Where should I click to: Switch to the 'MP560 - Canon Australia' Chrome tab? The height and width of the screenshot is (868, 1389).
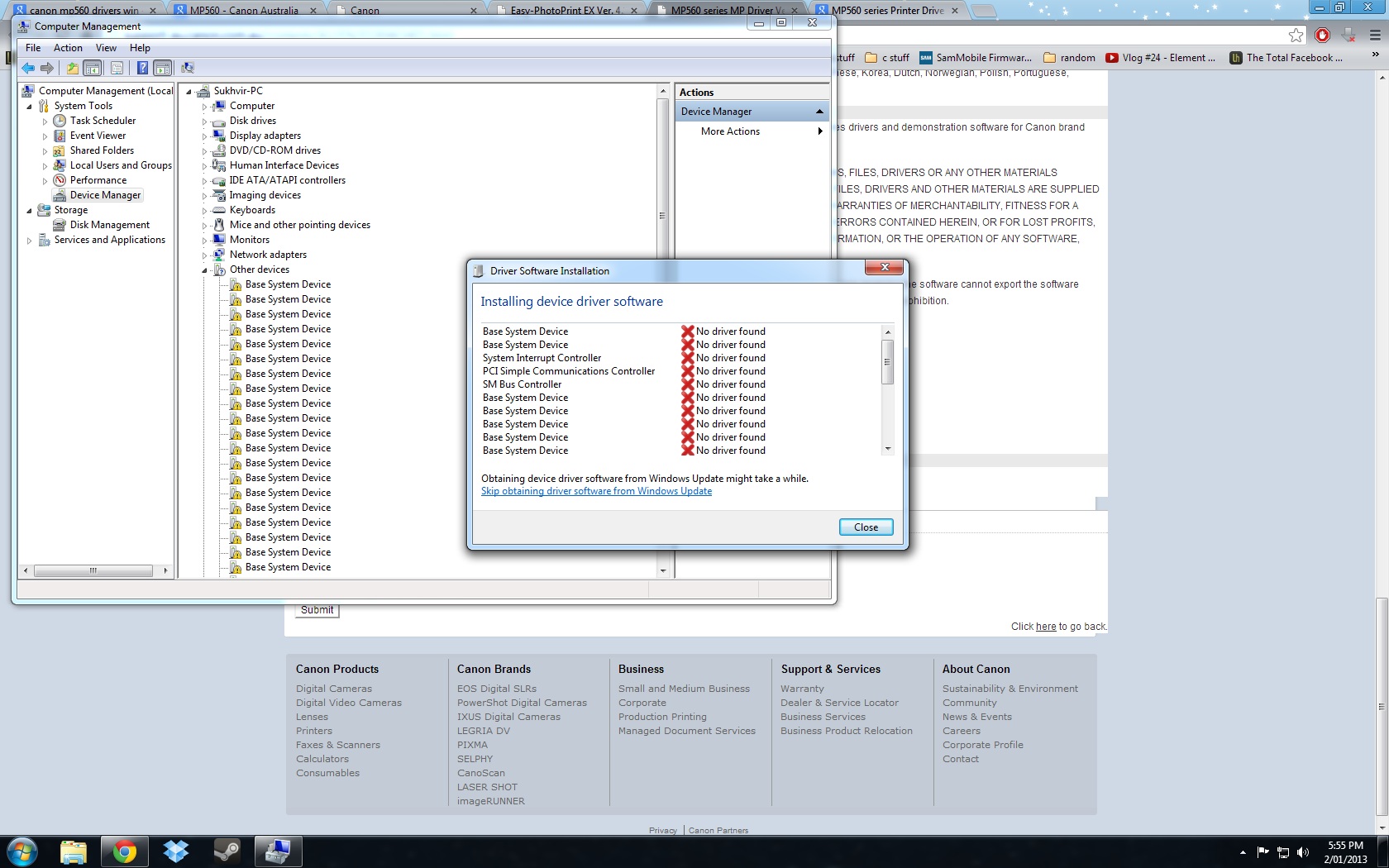pos(245,10)
